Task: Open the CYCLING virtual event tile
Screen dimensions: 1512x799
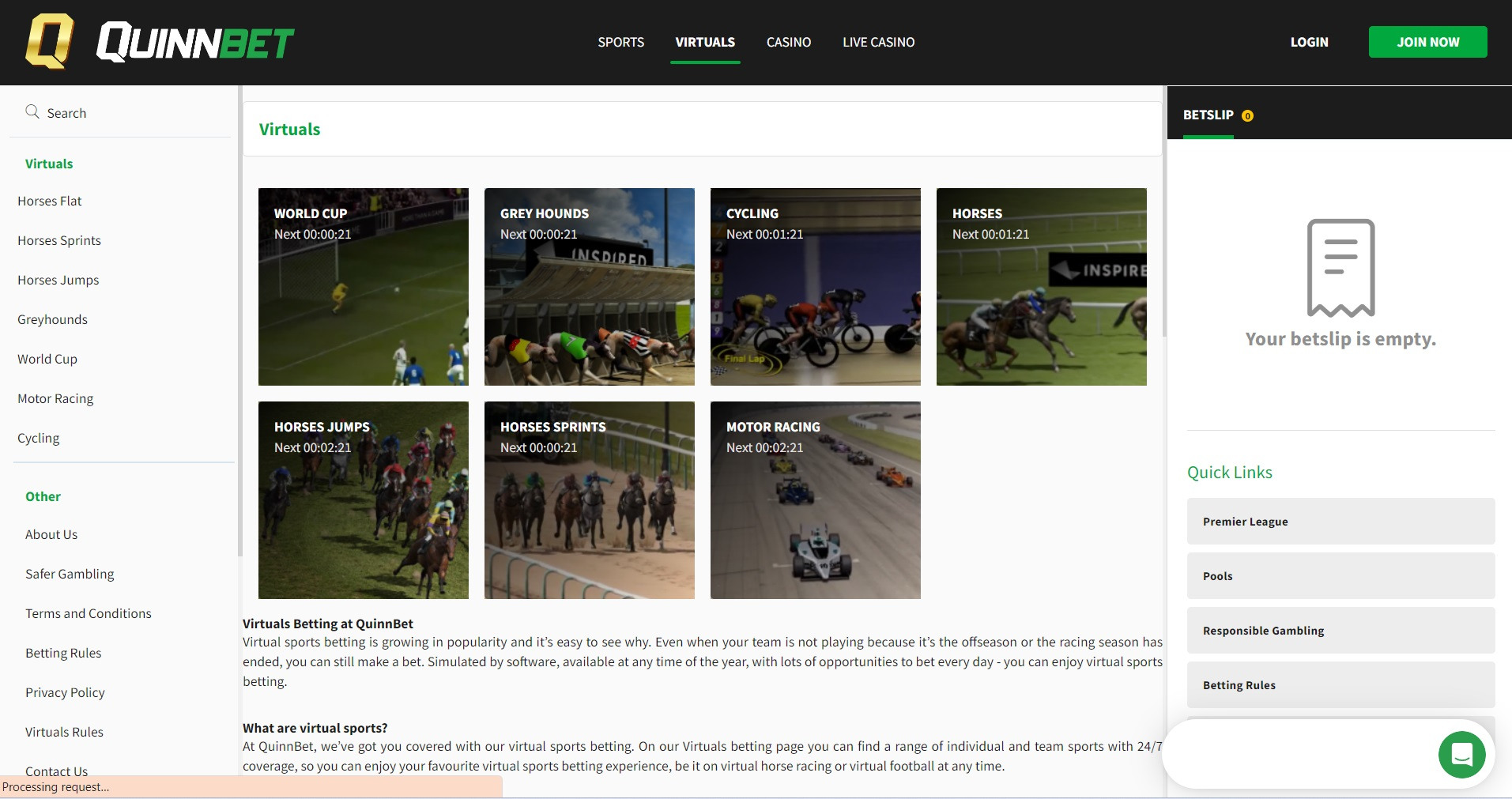Action: 815,287
